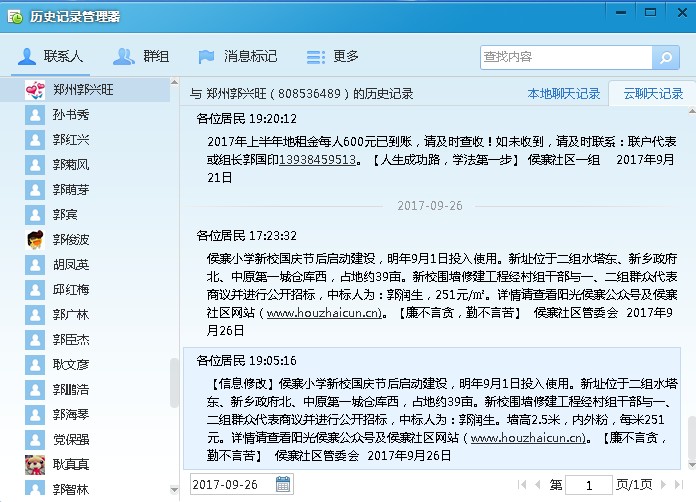Click the cartoon avatar of 郭俊波
This screenshot has height=502, width=696.
pos(35,240)
